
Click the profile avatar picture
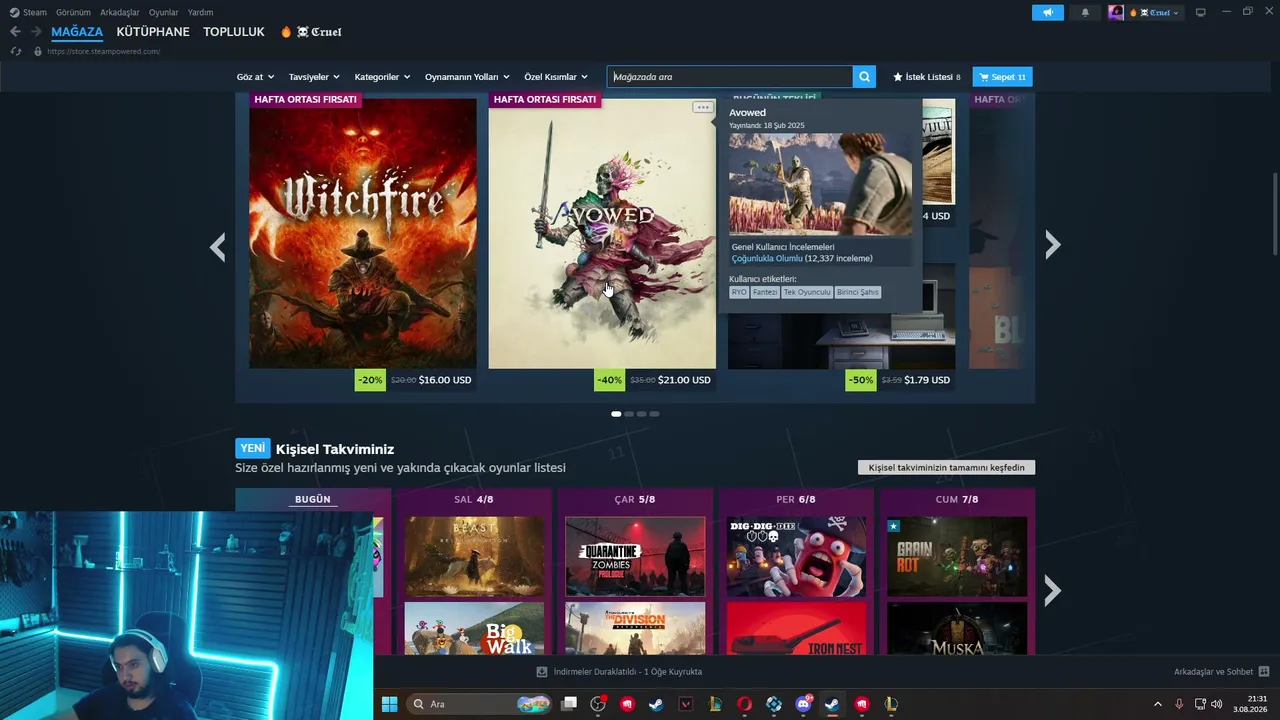click(x=1116, y=13)
